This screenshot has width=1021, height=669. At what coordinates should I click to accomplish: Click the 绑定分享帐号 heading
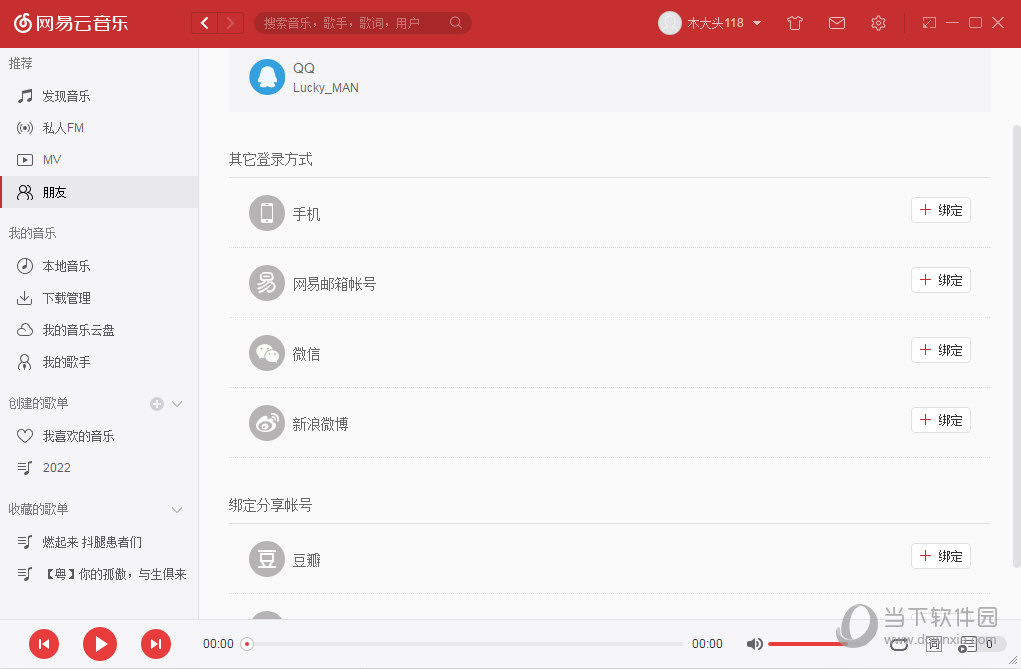click(270, 505)
